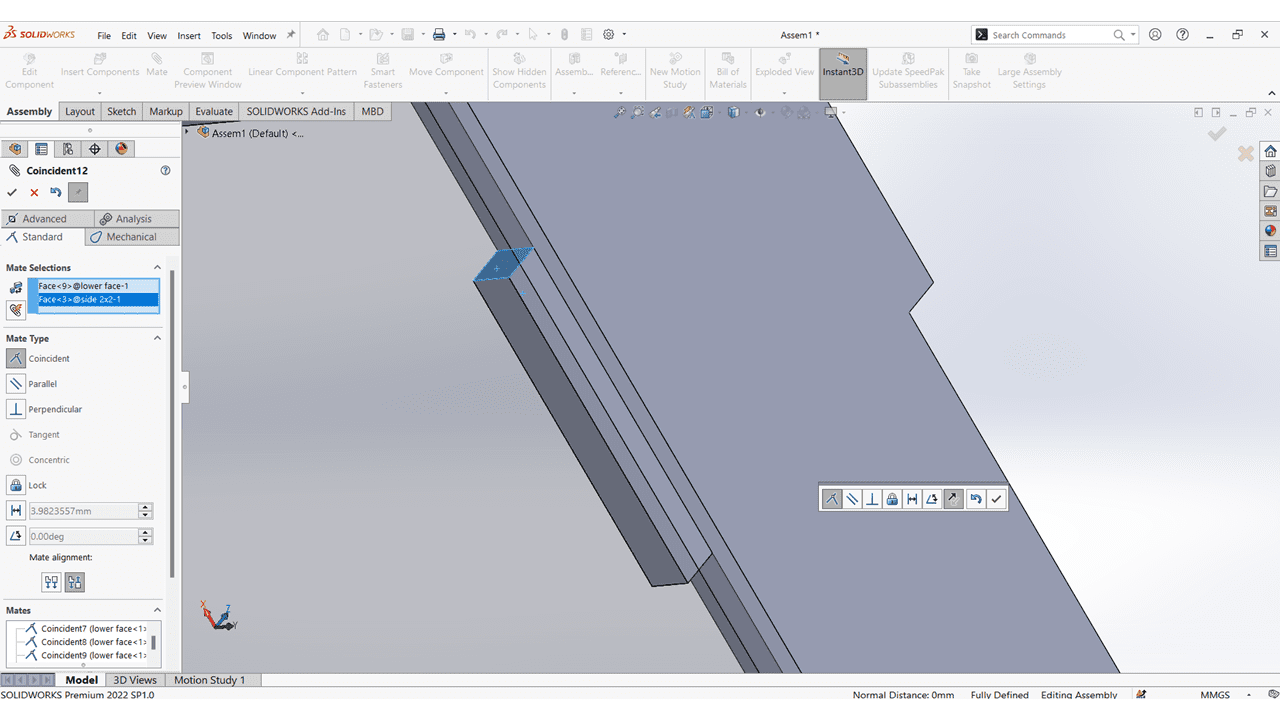
Task: Open the ConfigurationManager tab icon
Action: pos(68,149)
